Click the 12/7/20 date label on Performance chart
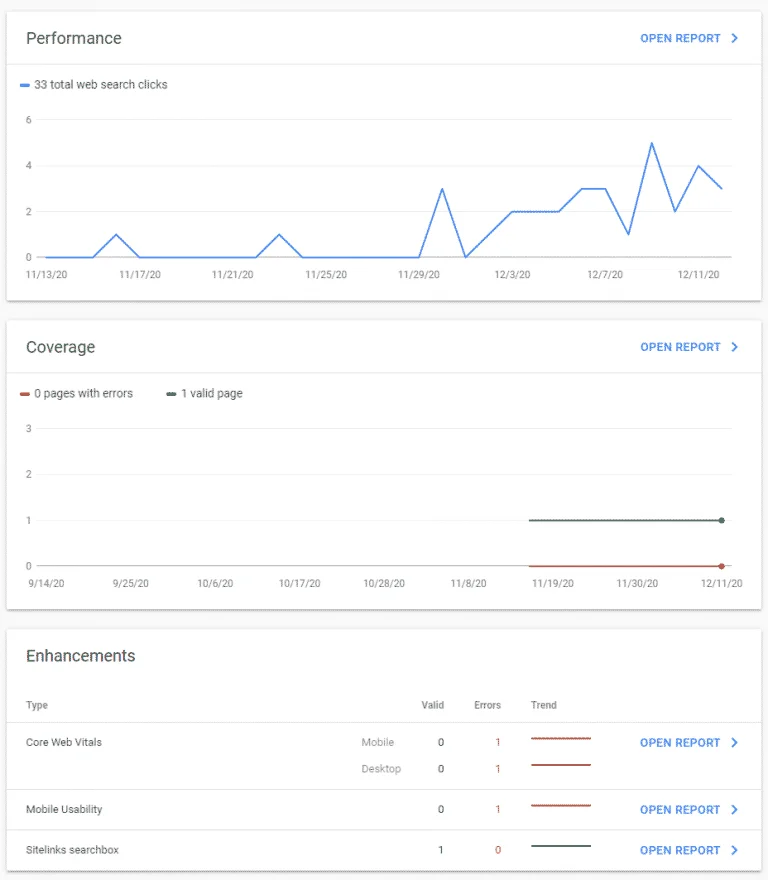 pyautogui.click(x=605, y=274)
